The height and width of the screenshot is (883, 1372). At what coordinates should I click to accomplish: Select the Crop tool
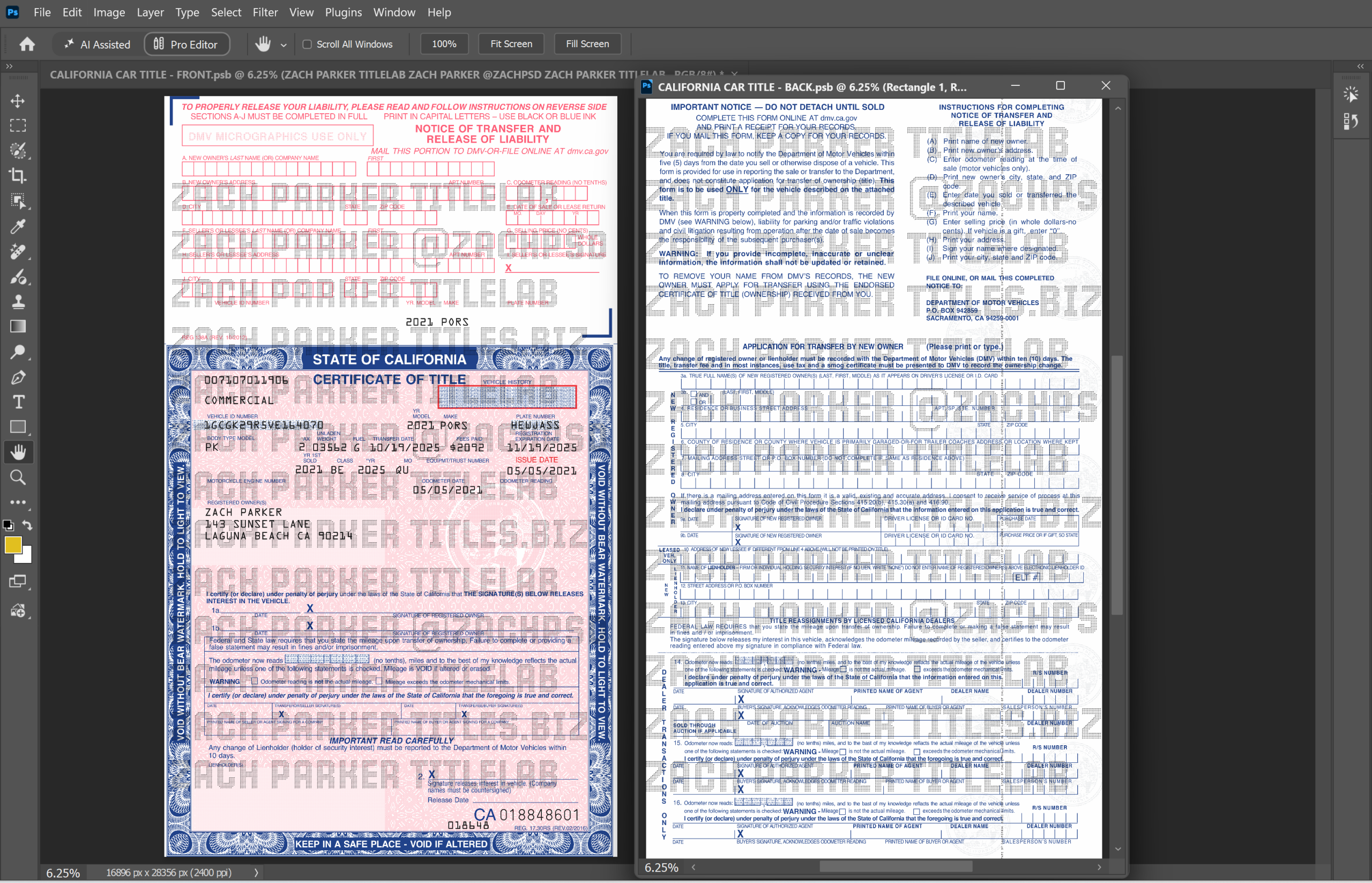[x=18, y=176]
